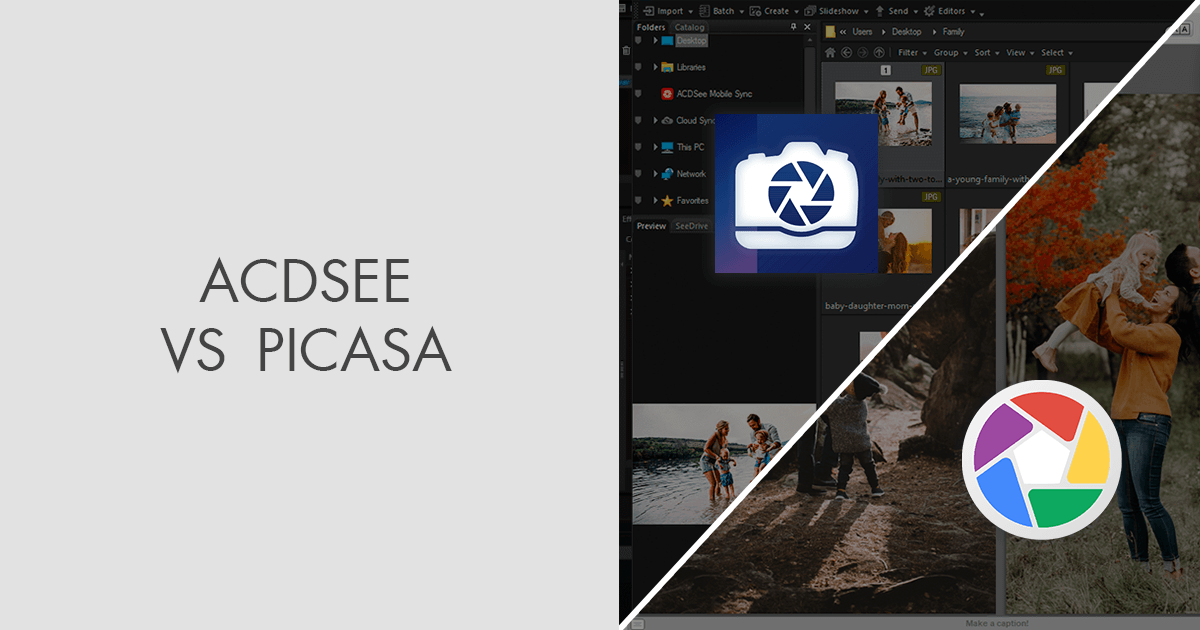Click the Send icon in the toolbar
The height and width of the screenshot is (630, 1200).
click(x=879, y=11)
